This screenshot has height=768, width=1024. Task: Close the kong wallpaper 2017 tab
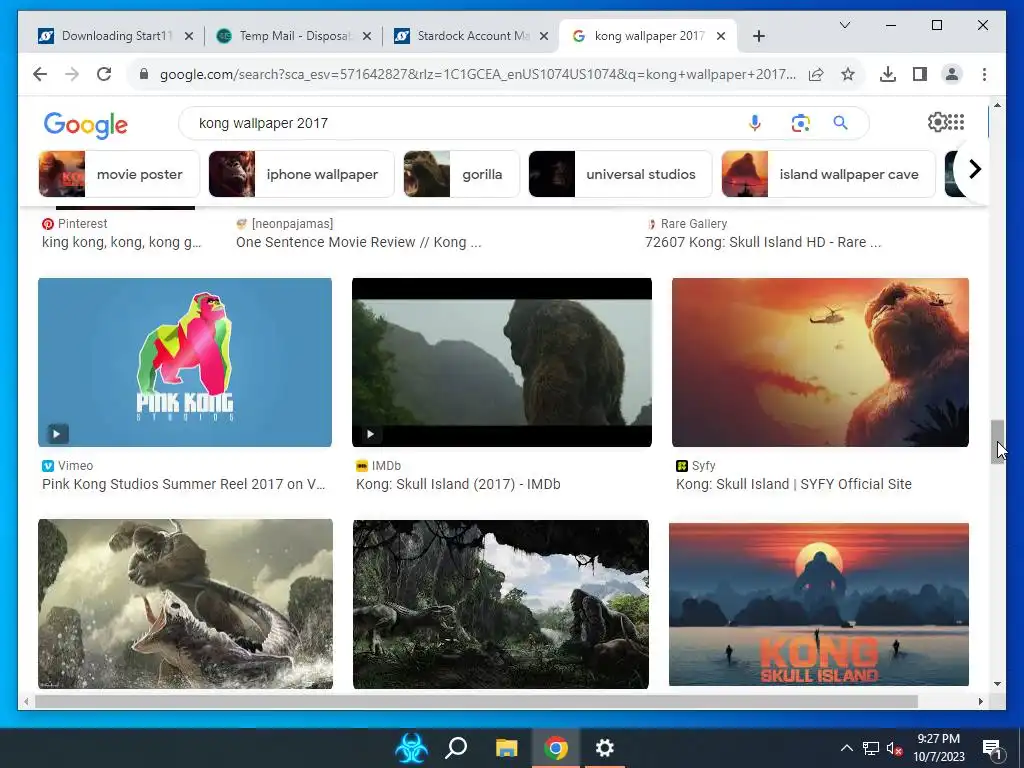pyautogui.click(x=721, y=36)
